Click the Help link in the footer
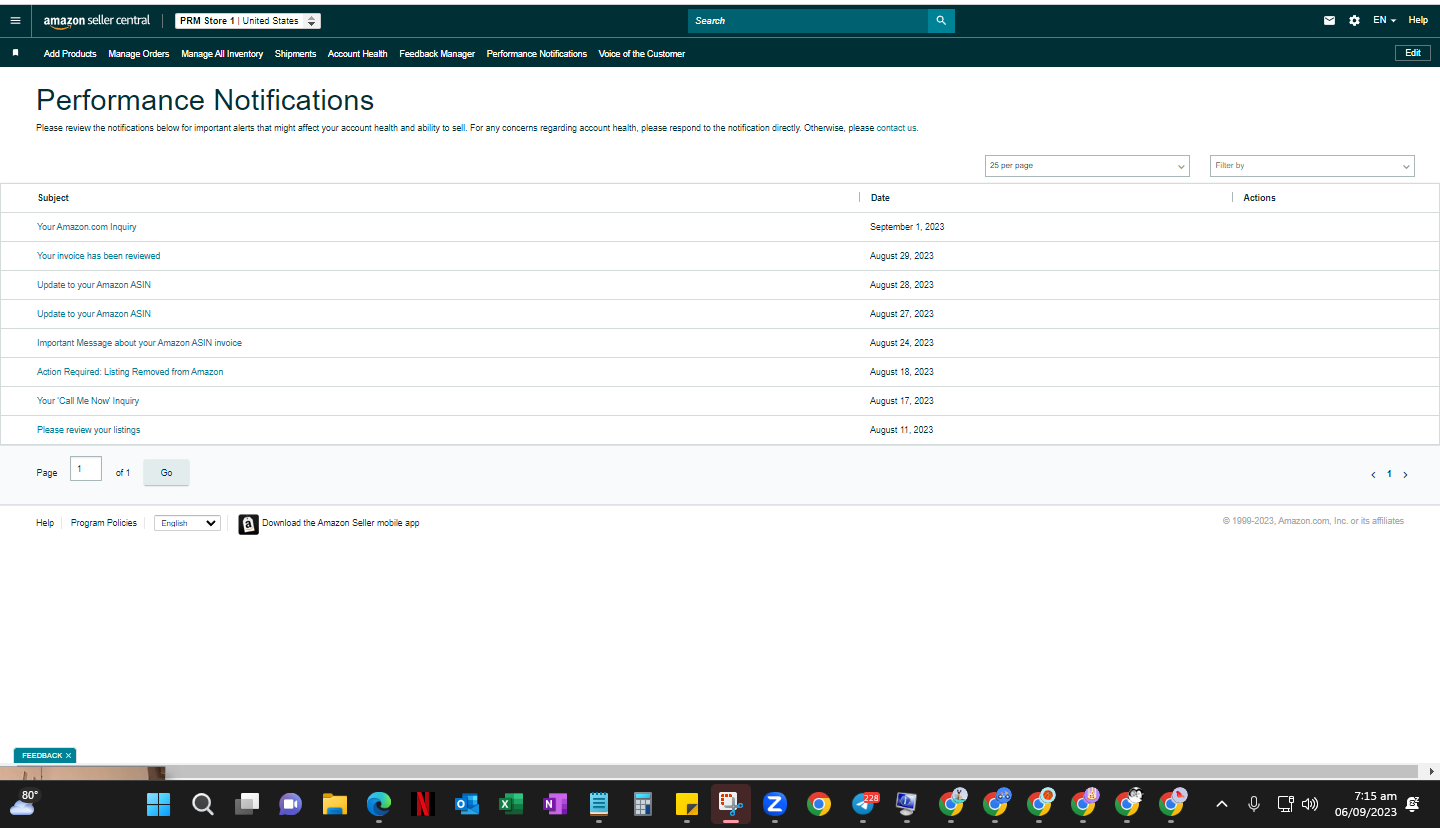The image size is (1440, 828). click(x=45, y=523)
